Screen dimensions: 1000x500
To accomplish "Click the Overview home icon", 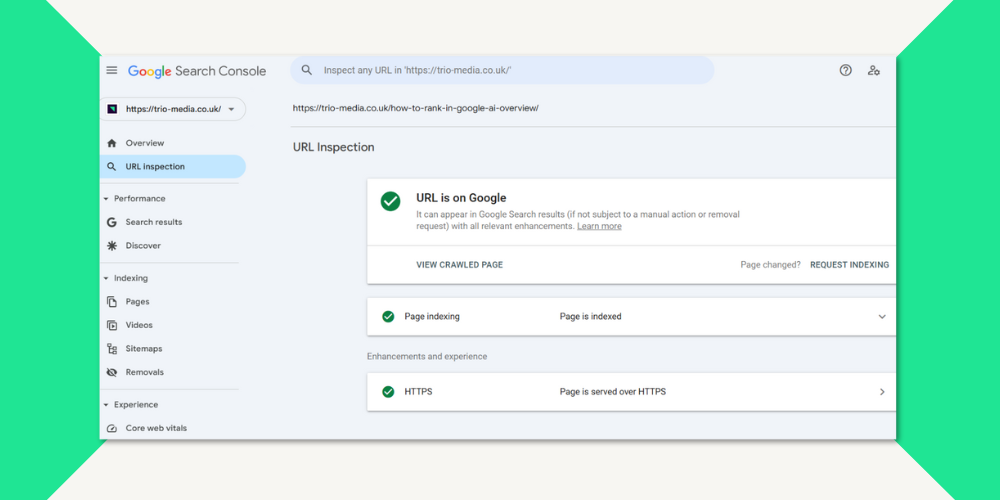I will click(112, 143).
